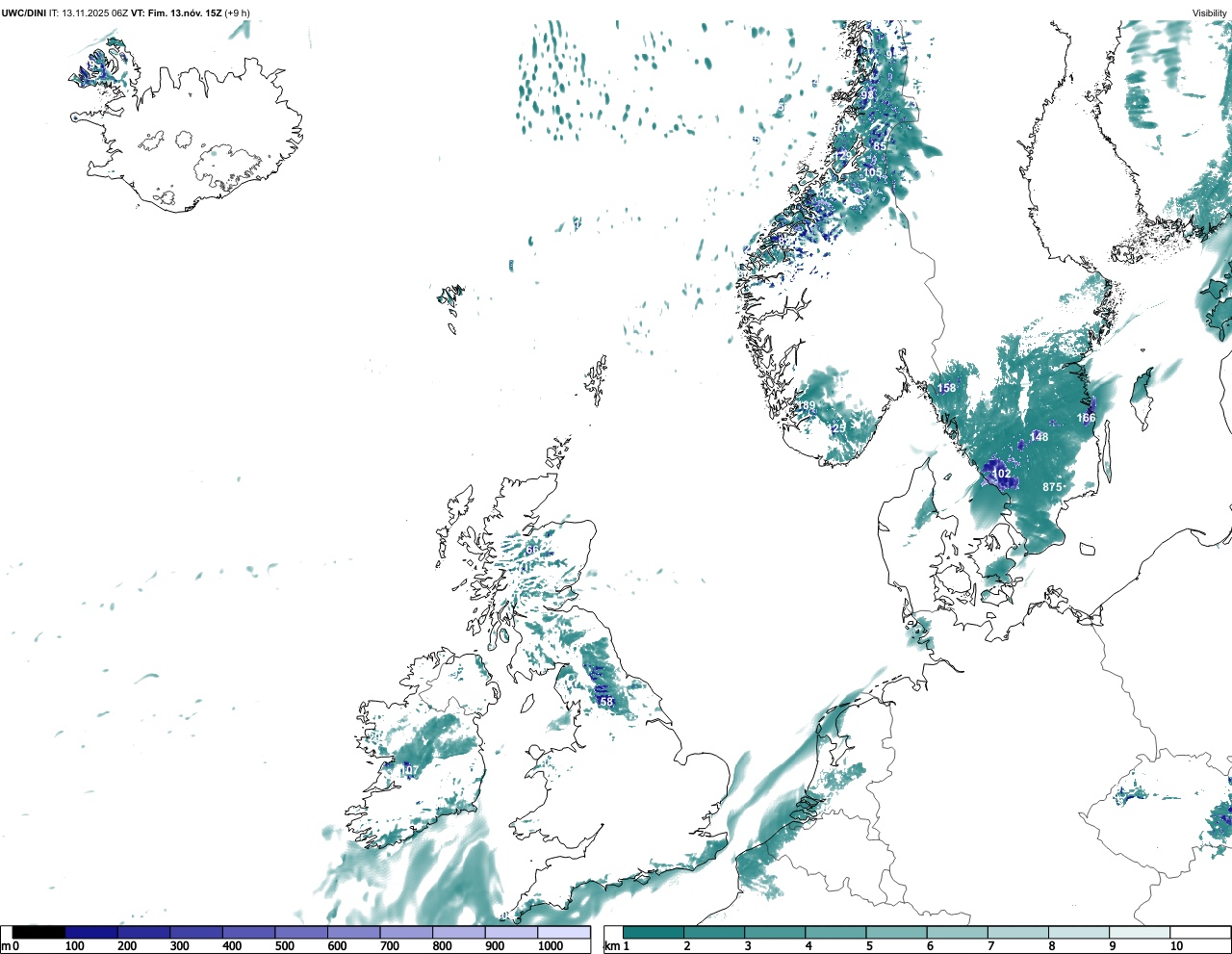The image size is (1232, 954).
Task: Click the '10' kilometre legend tick label
Action: pyautogui.click(x=1176, y=946)
